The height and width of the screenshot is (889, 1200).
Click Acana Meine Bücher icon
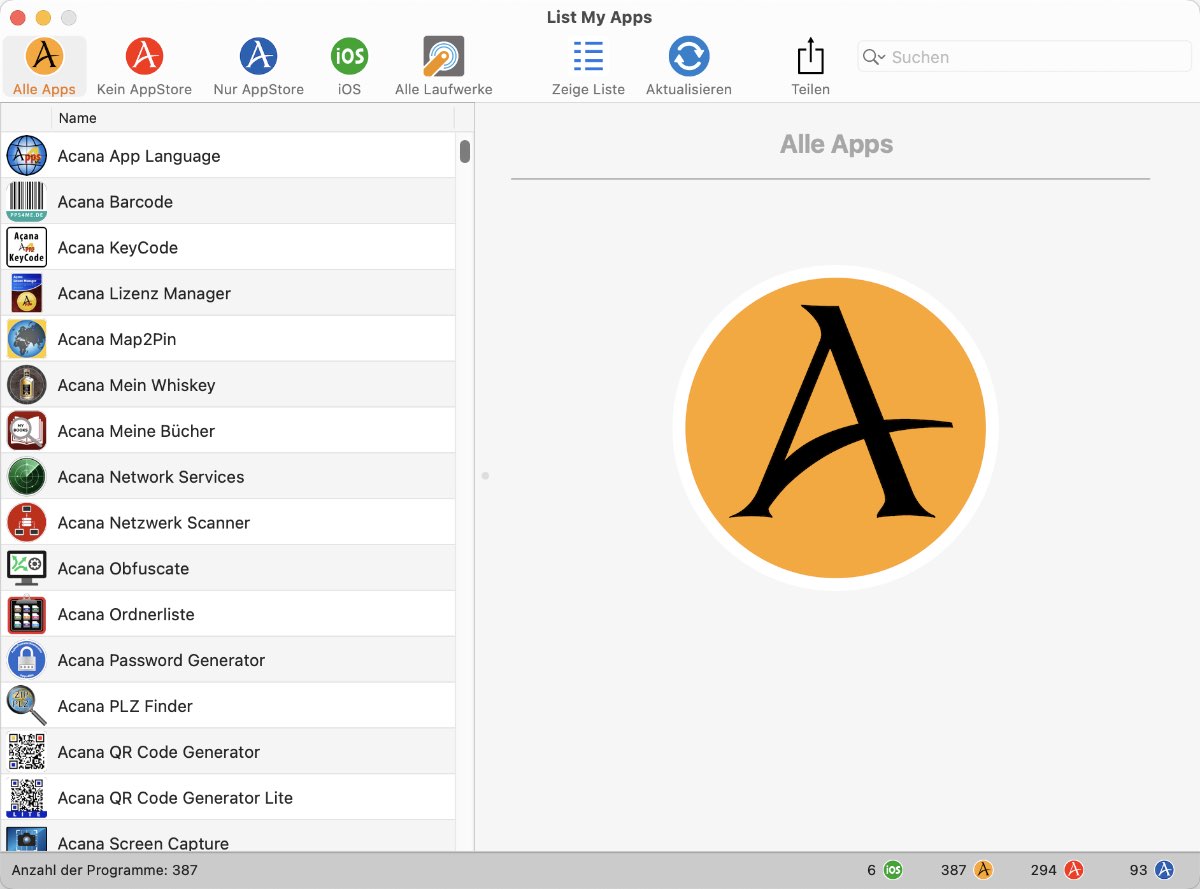[27, 431]
